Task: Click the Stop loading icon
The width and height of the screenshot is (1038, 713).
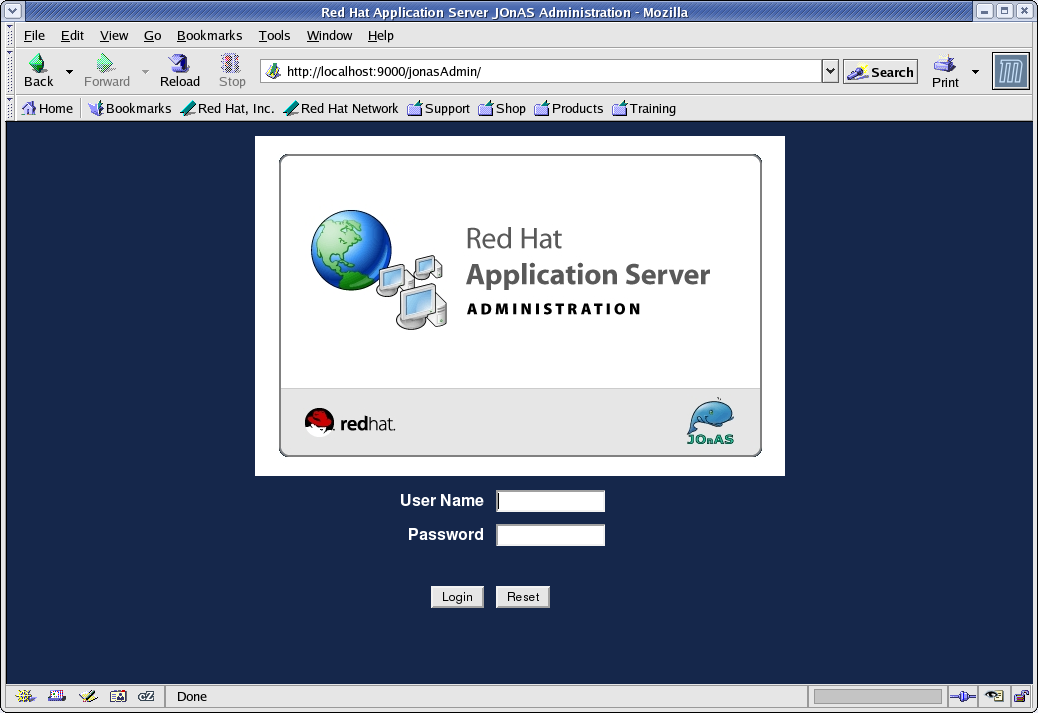Action: point(231,64)
